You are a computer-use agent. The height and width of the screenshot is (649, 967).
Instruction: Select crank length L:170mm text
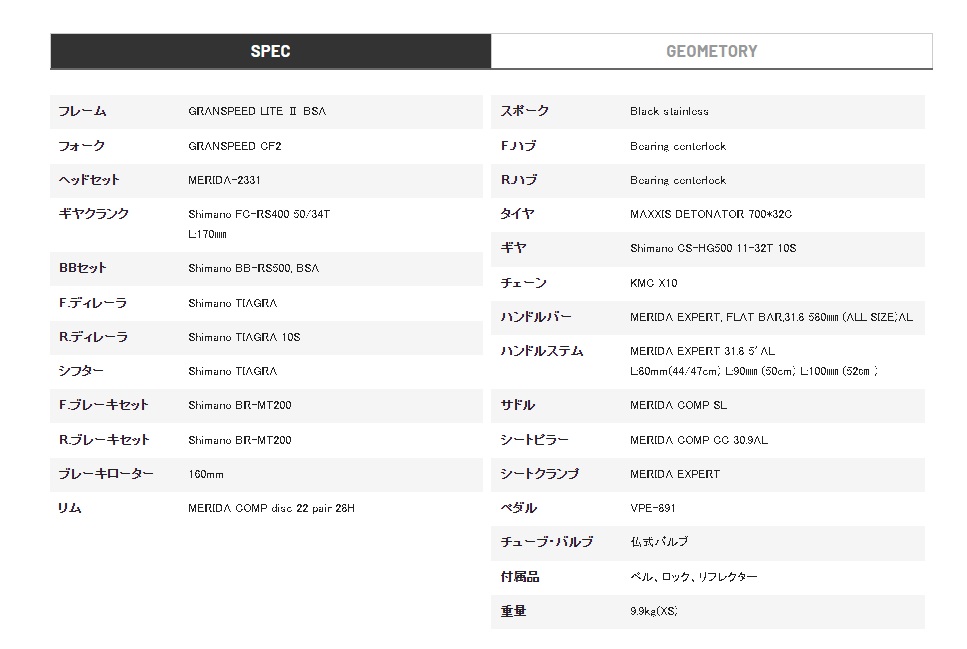click(x=207, y=234)
